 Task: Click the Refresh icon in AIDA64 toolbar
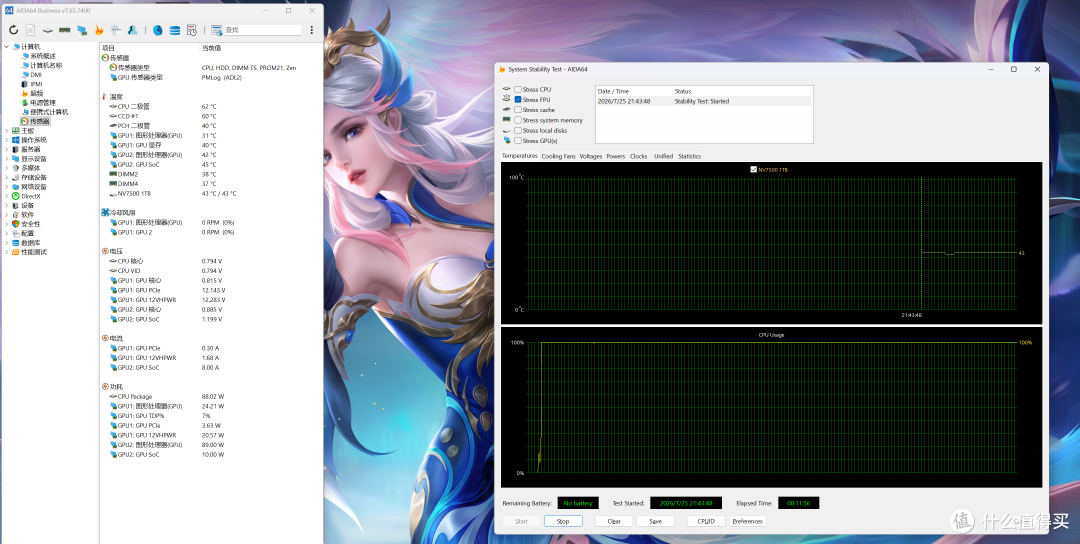point(13,30)
